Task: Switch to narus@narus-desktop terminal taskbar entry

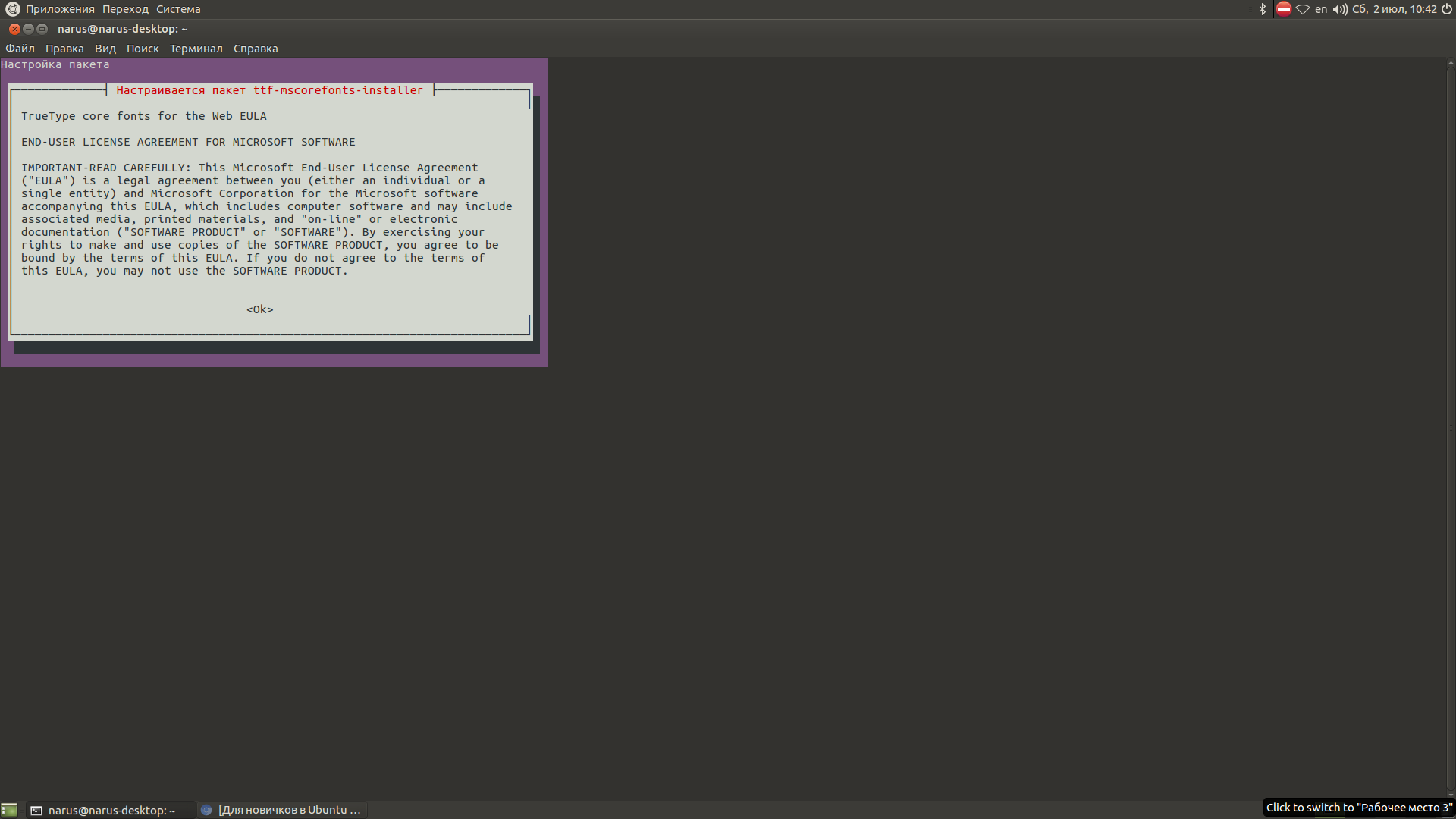Action: click(x=111, y=810)
